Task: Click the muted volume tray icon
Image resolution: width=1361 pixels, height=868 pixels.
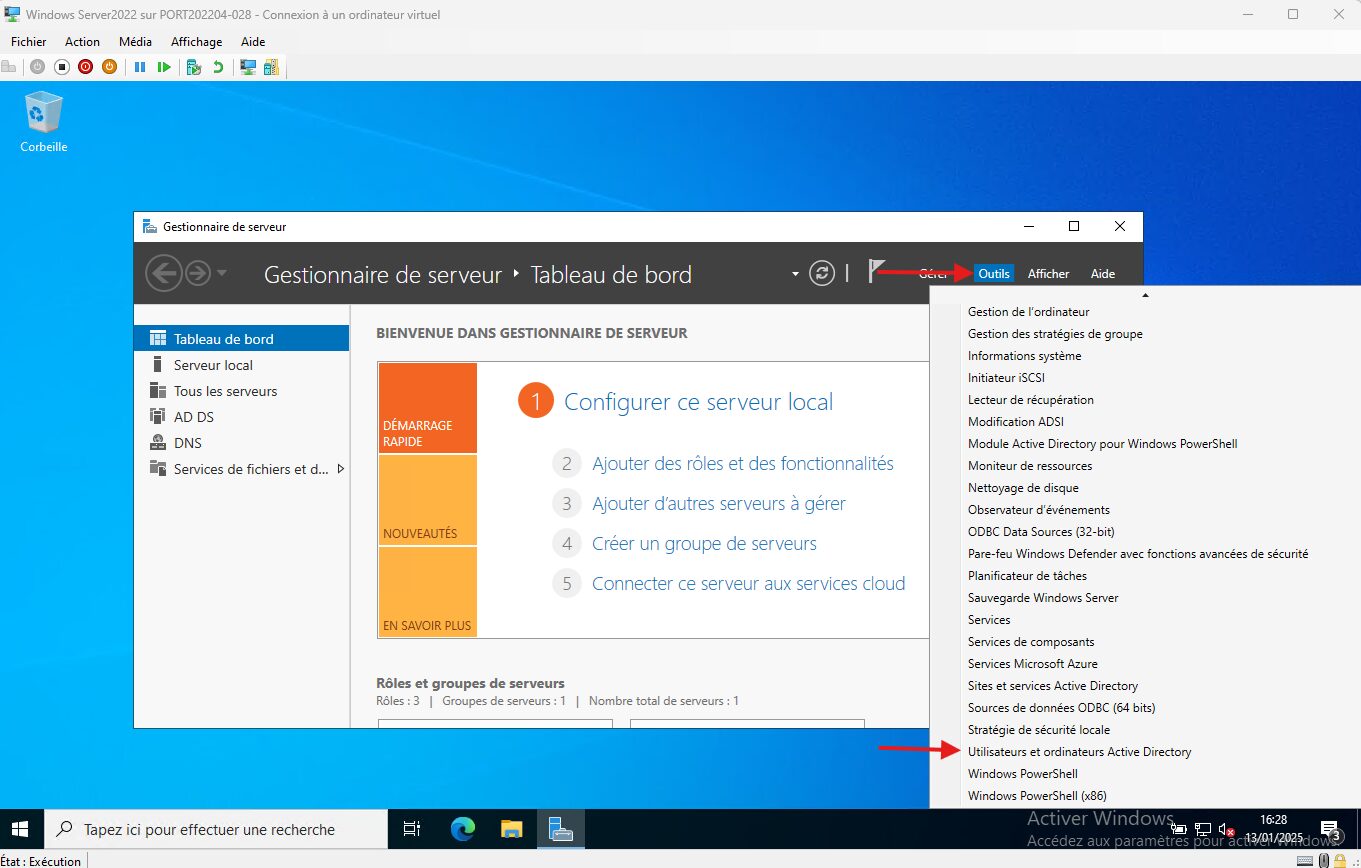Action: click(x=1226, y=829)
